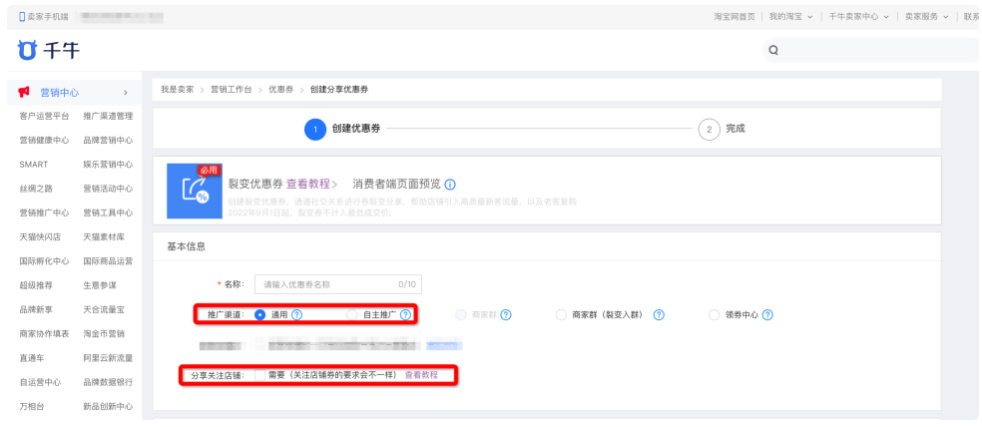Open help icon beside 通用 option
This screenshot has width=982, height=427.
click(x=297, y=315)
